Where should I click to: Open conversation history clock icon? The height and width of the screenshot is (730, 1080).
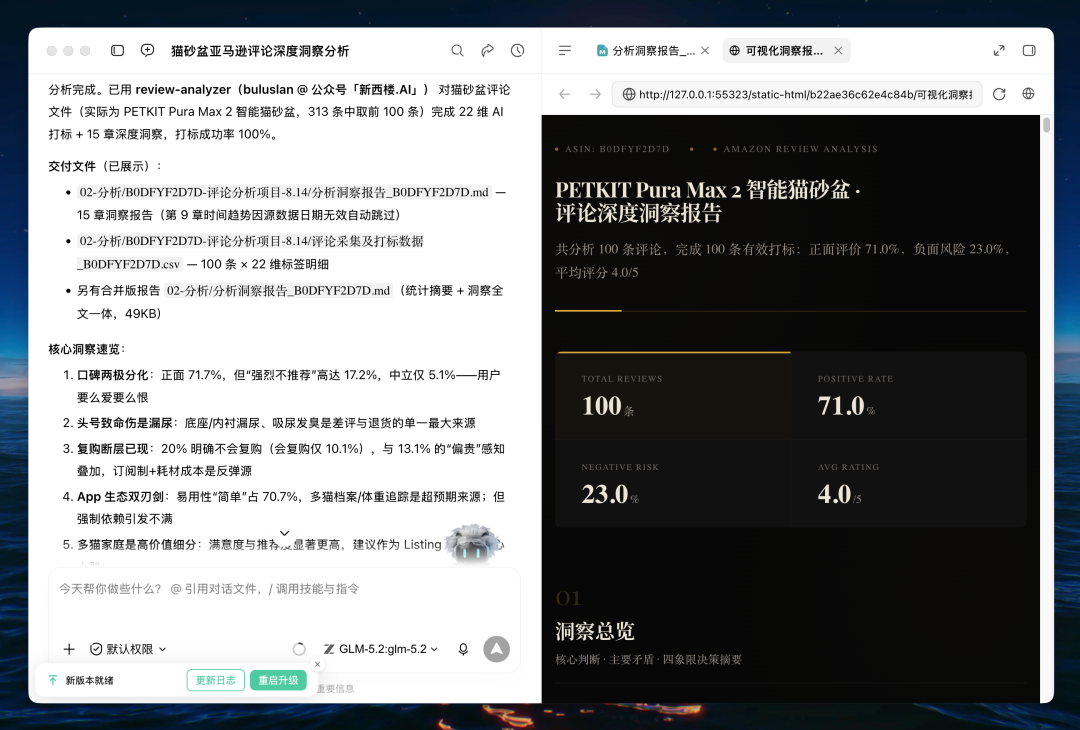pyautogui.click(x=517, y=50)
